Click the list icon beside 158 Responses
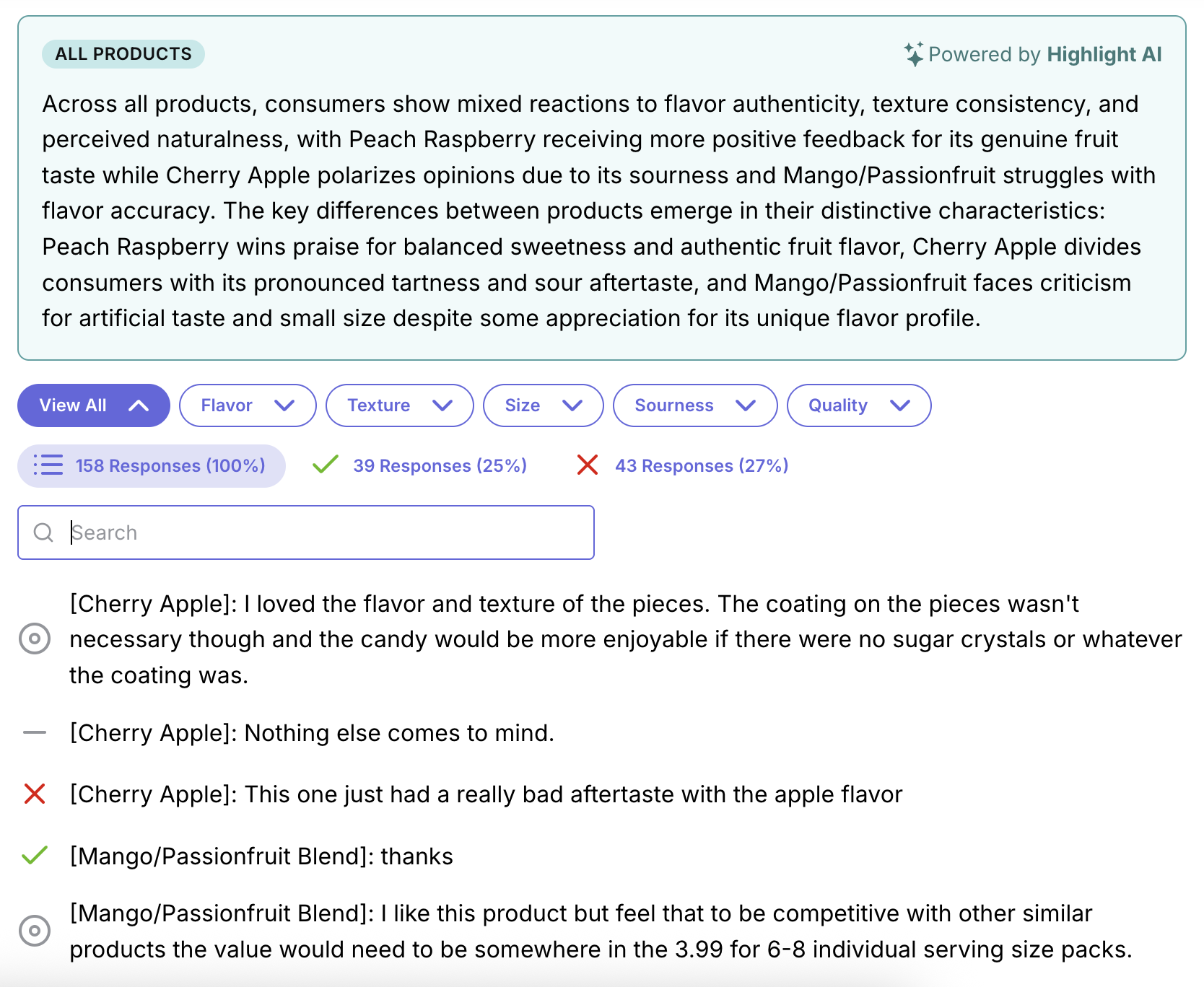 point(48,465)
